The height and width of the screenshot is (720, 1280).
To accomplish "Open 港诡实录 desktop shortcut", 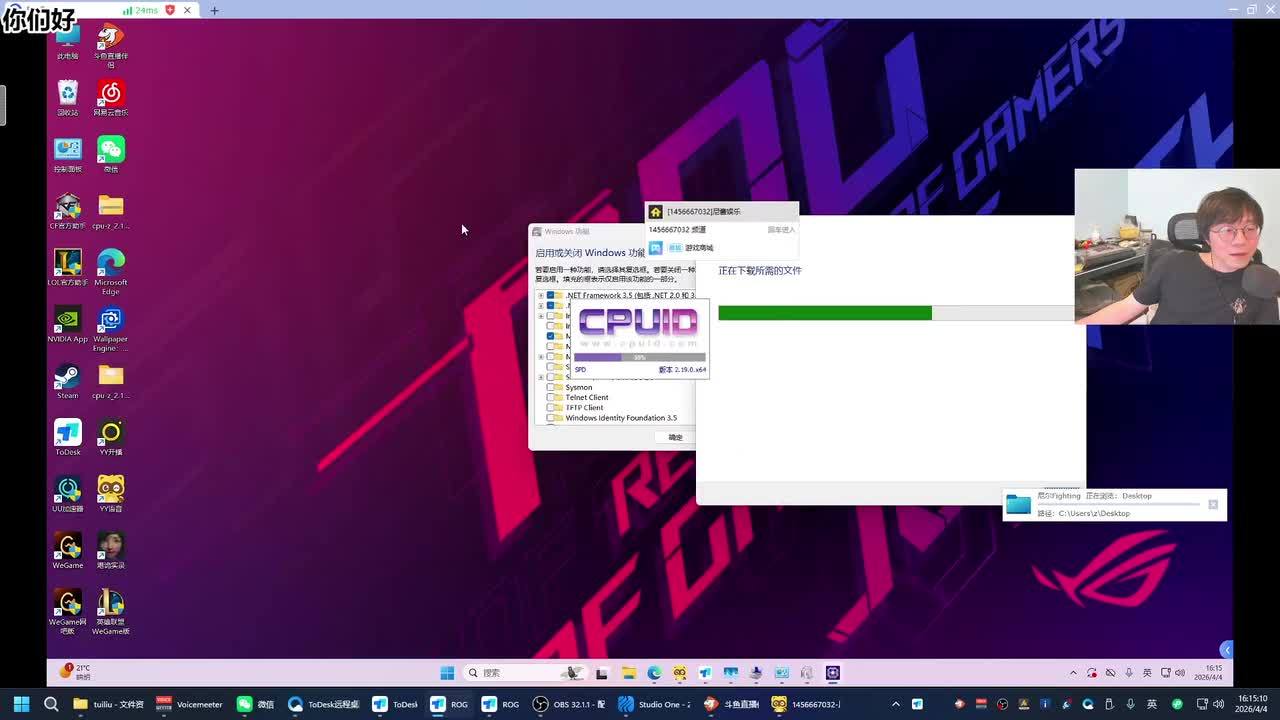I will click(x=111, y=551).
